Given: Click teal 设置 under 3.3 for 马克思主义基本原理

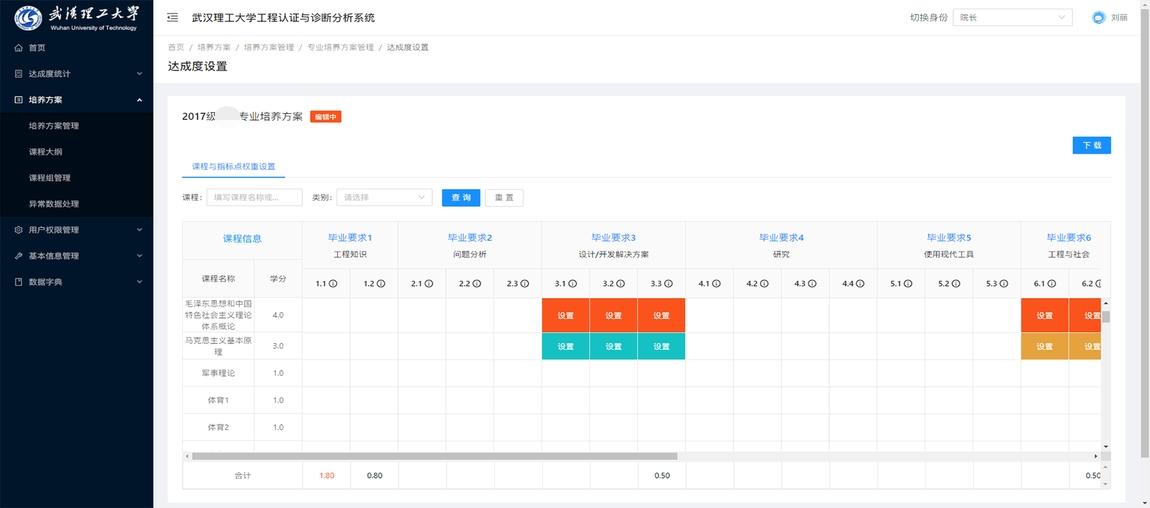Looking at the screenshot, I should [x=662, y=346].
